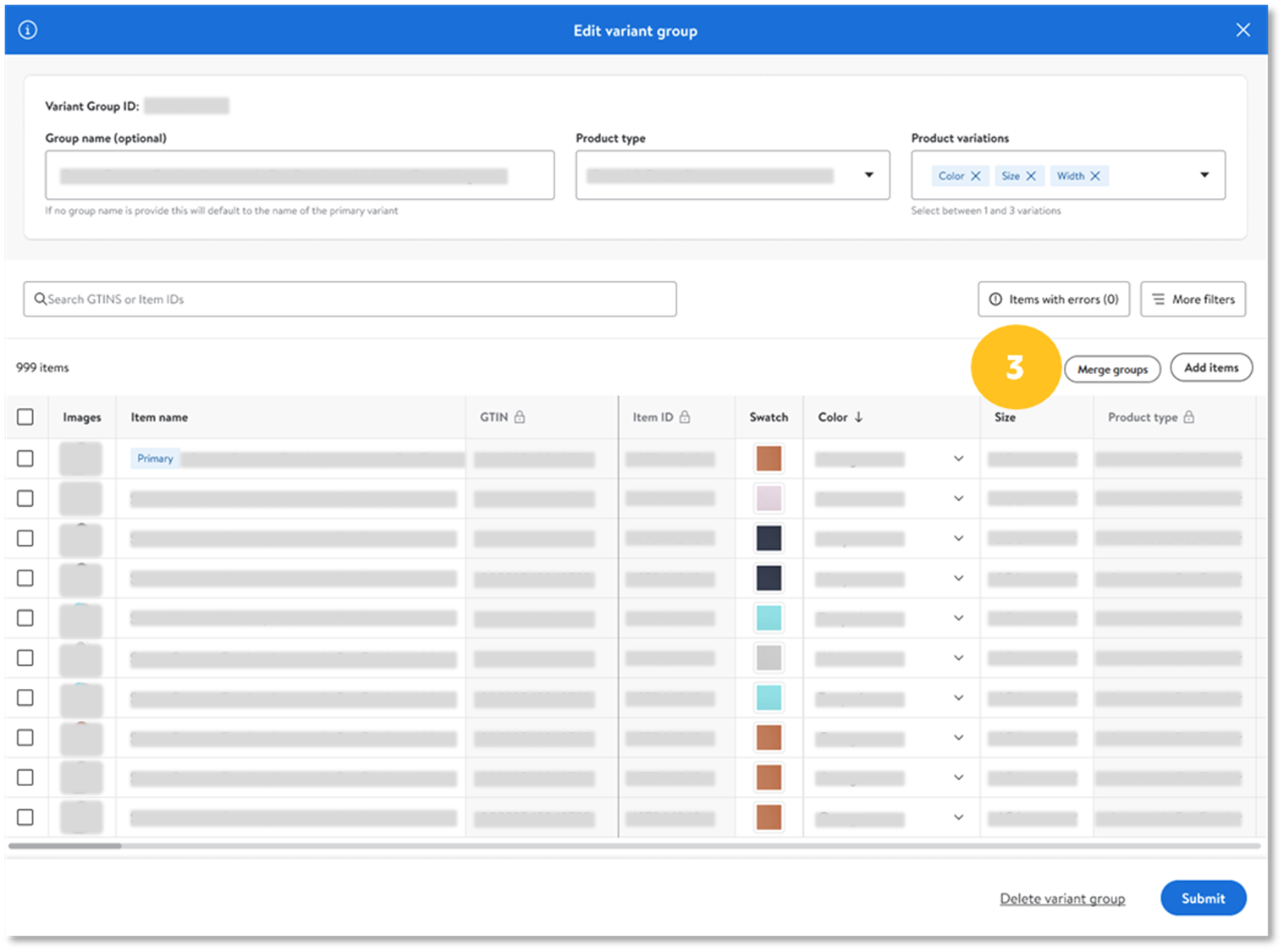The width and height of the screenshot is (1284, 952).
Task: Sort by the Color column arrow
Action: (x=858, y=417)
